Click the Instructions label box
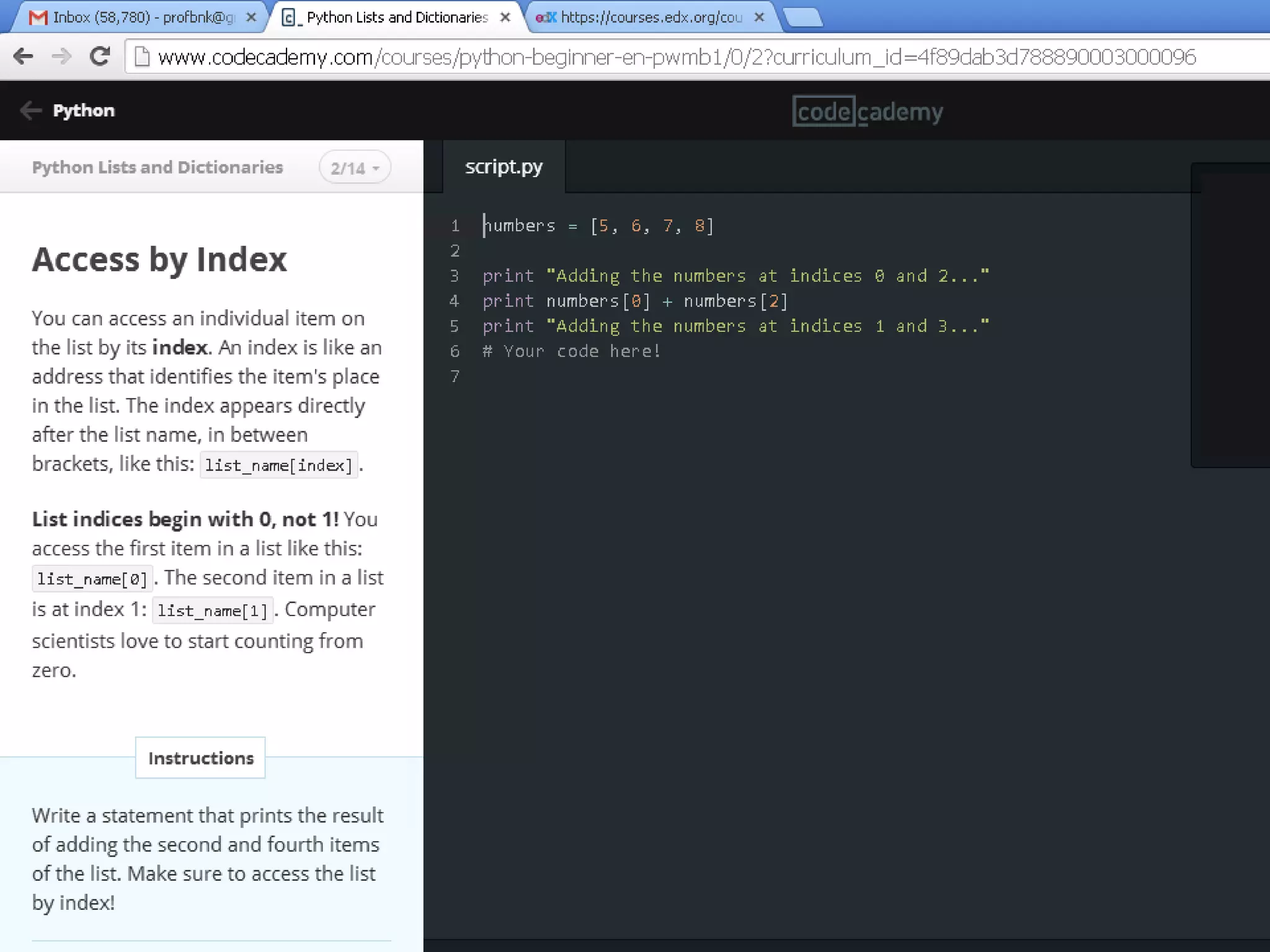 200,757
